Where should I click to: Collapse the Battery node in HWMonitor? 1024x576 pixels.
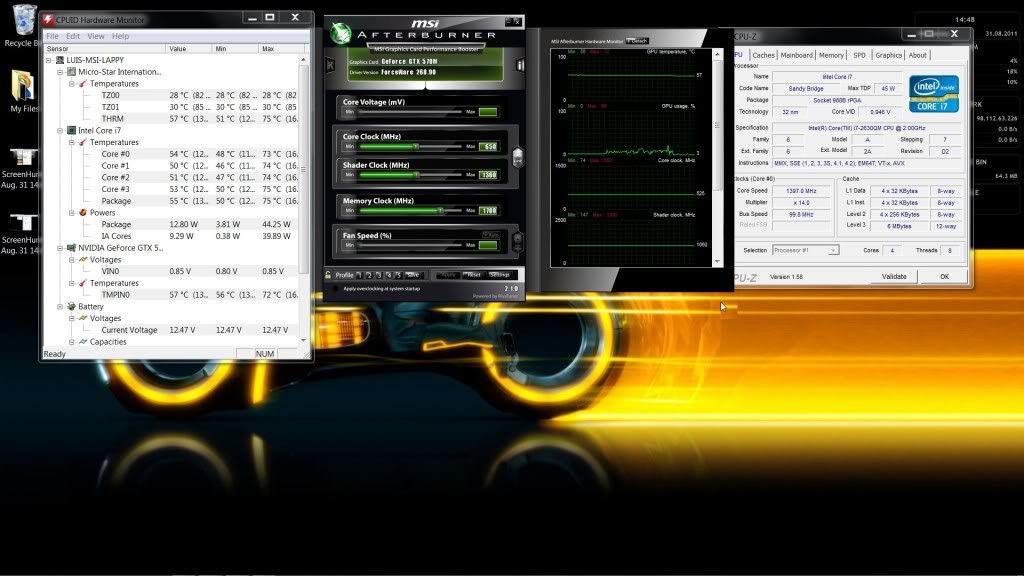pyautogui.click(x=60, y=307)
